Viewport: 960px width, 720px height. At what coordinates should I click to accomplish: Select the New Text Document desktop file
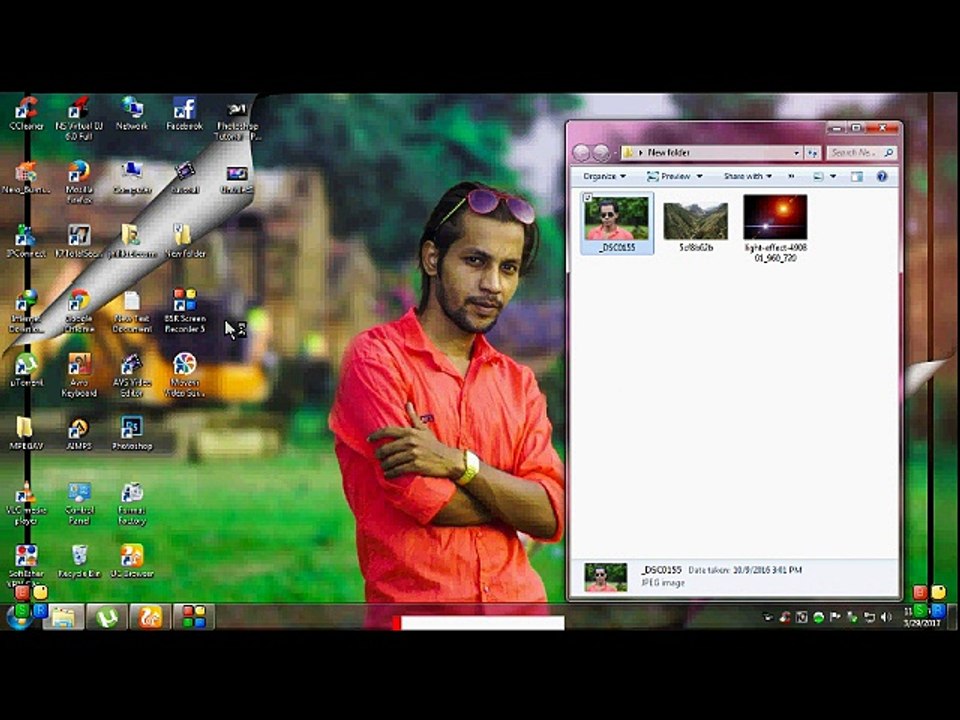(132, 312)
